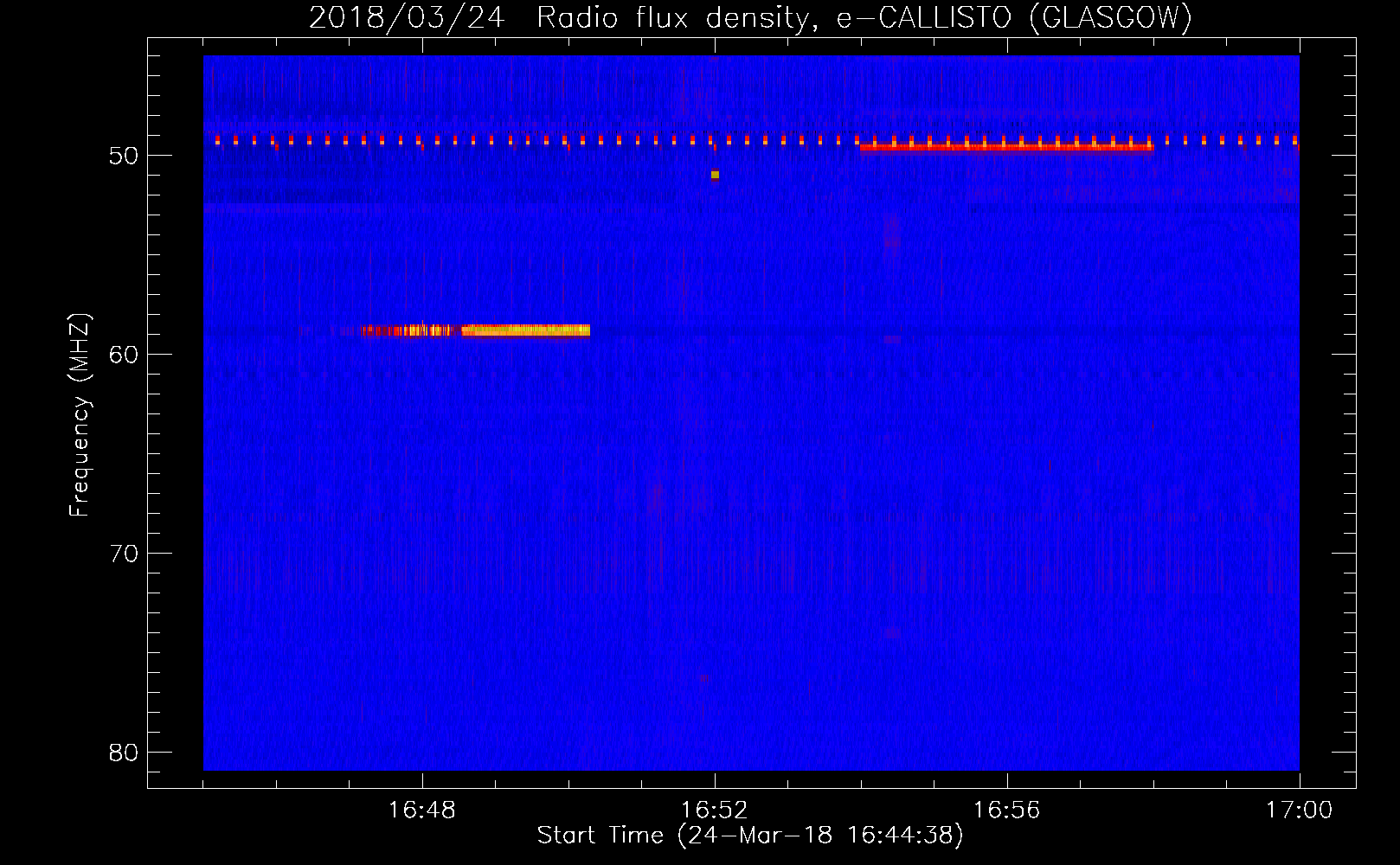The width and height of the screenshot is (1400, 865).
Task: Click the red striped segment left of the yellow band
Action: click(407, 330)
